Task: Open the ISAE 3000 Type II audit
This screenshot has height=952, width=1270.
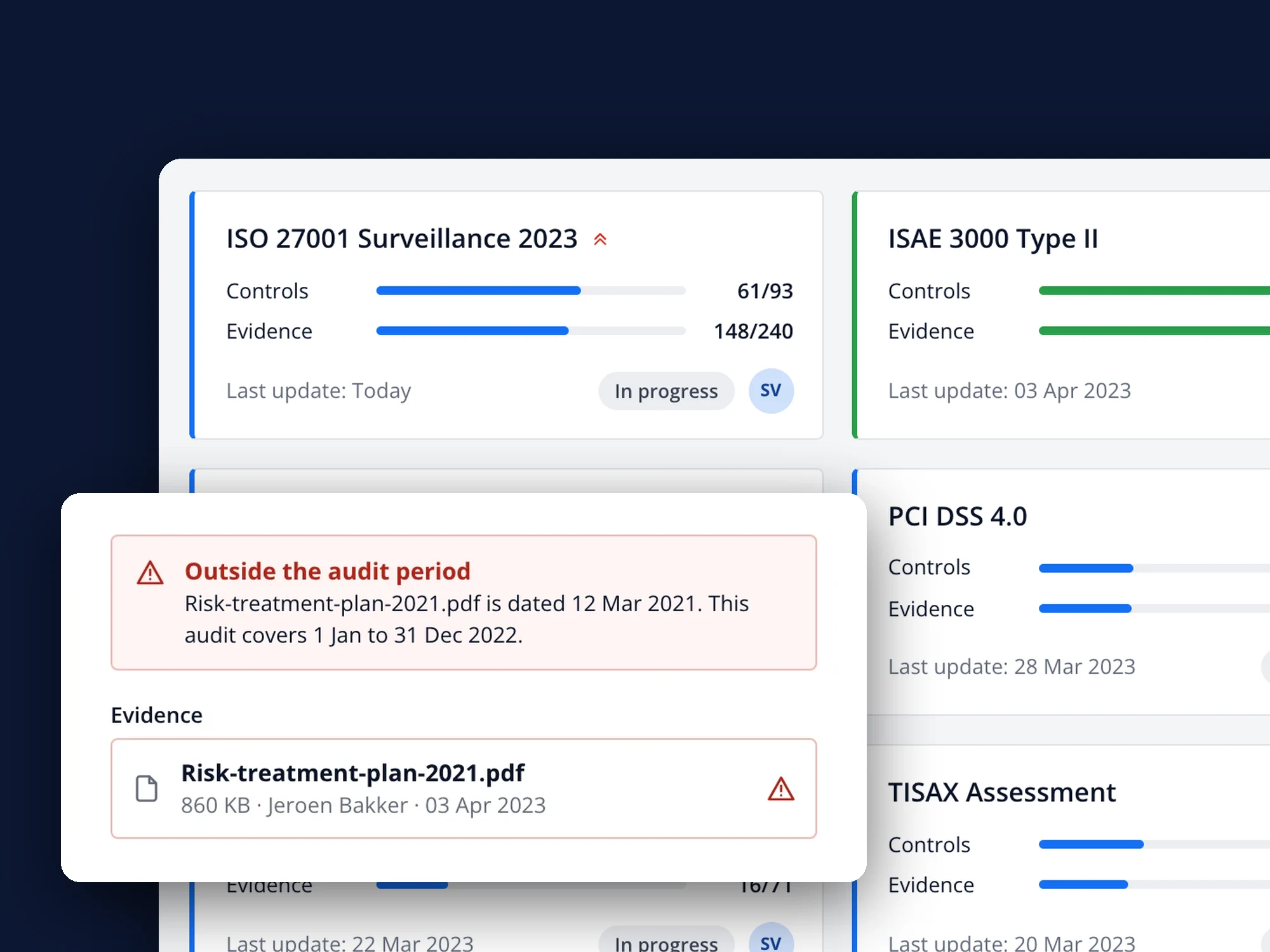Action: click(x=993, y=239)
